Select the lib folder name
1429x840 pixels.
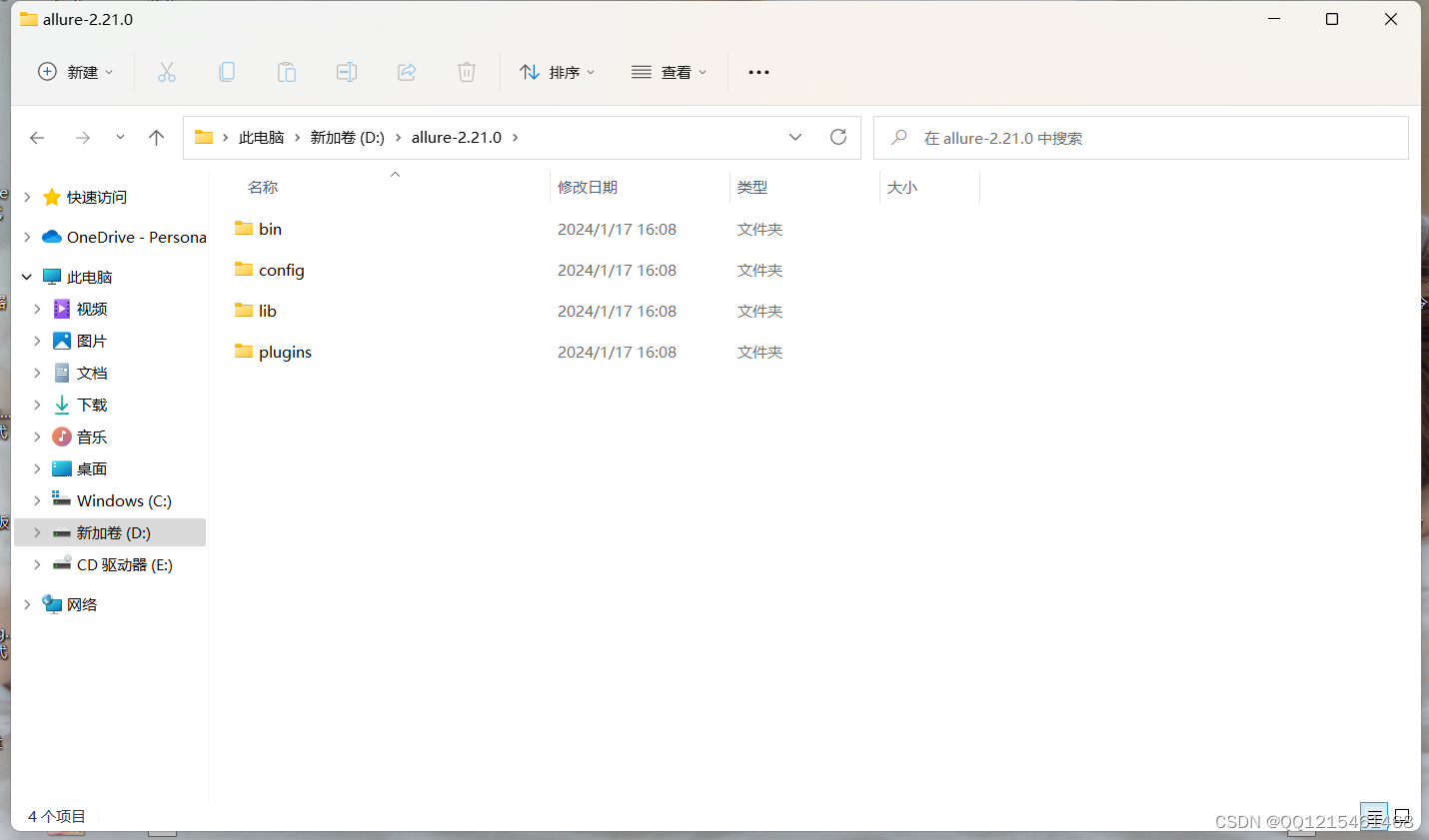(x=268, y=311)
